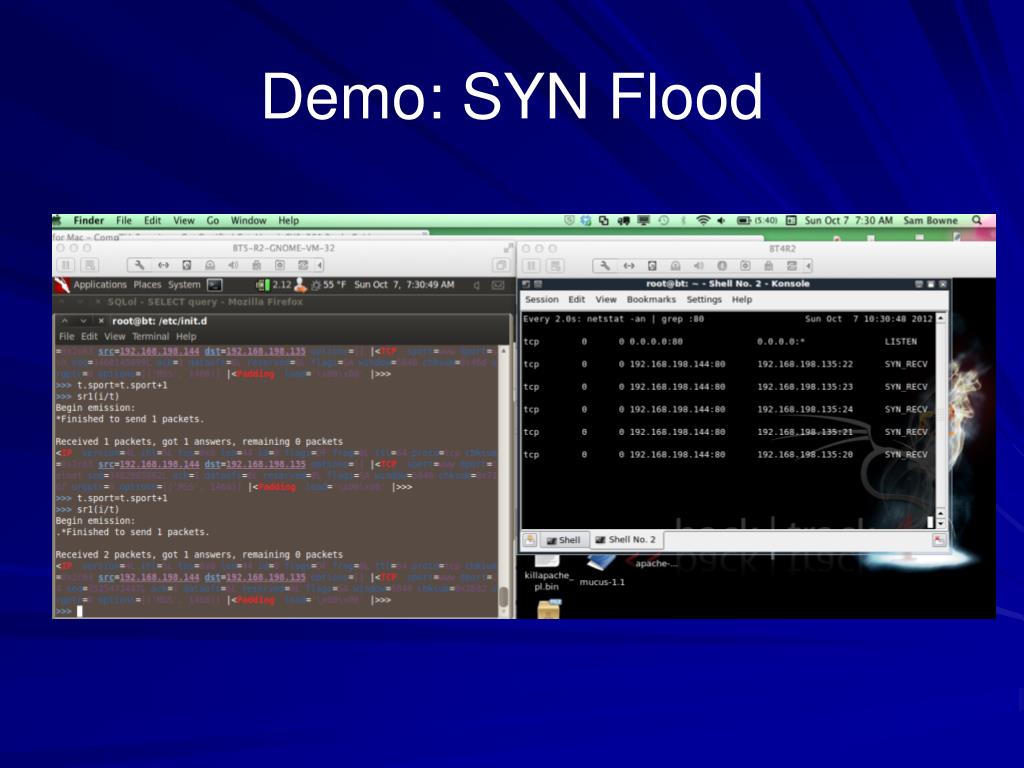
Task: Click 192.168.198.135:22 netstat row
Action: point(725,364)
